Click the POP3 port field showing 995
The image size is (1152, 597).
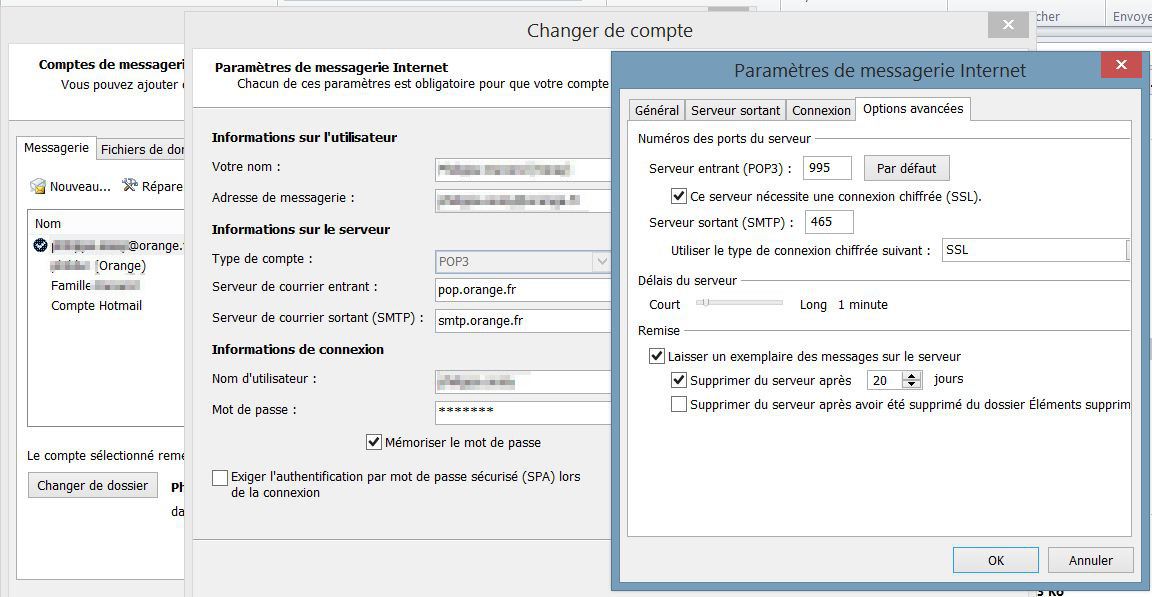[x=827, y=168]
